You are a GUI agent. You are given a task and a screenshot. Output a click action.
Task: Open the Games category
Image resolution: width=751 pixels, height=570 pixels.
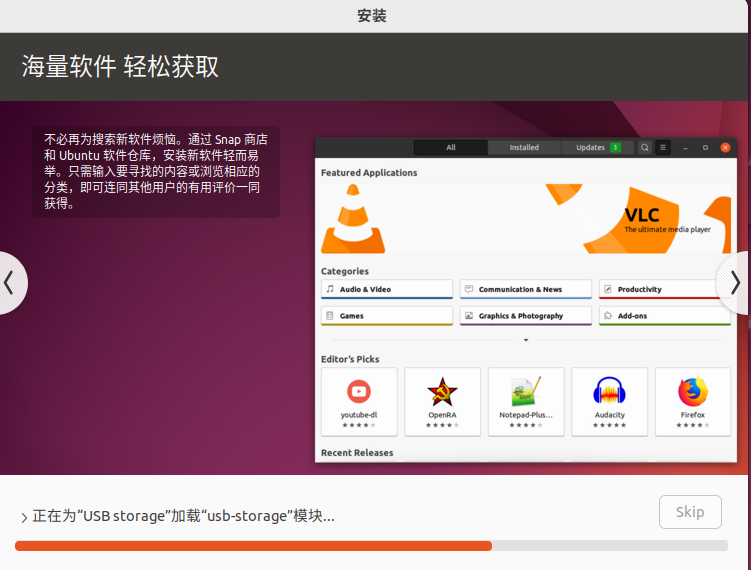(387, 316)
